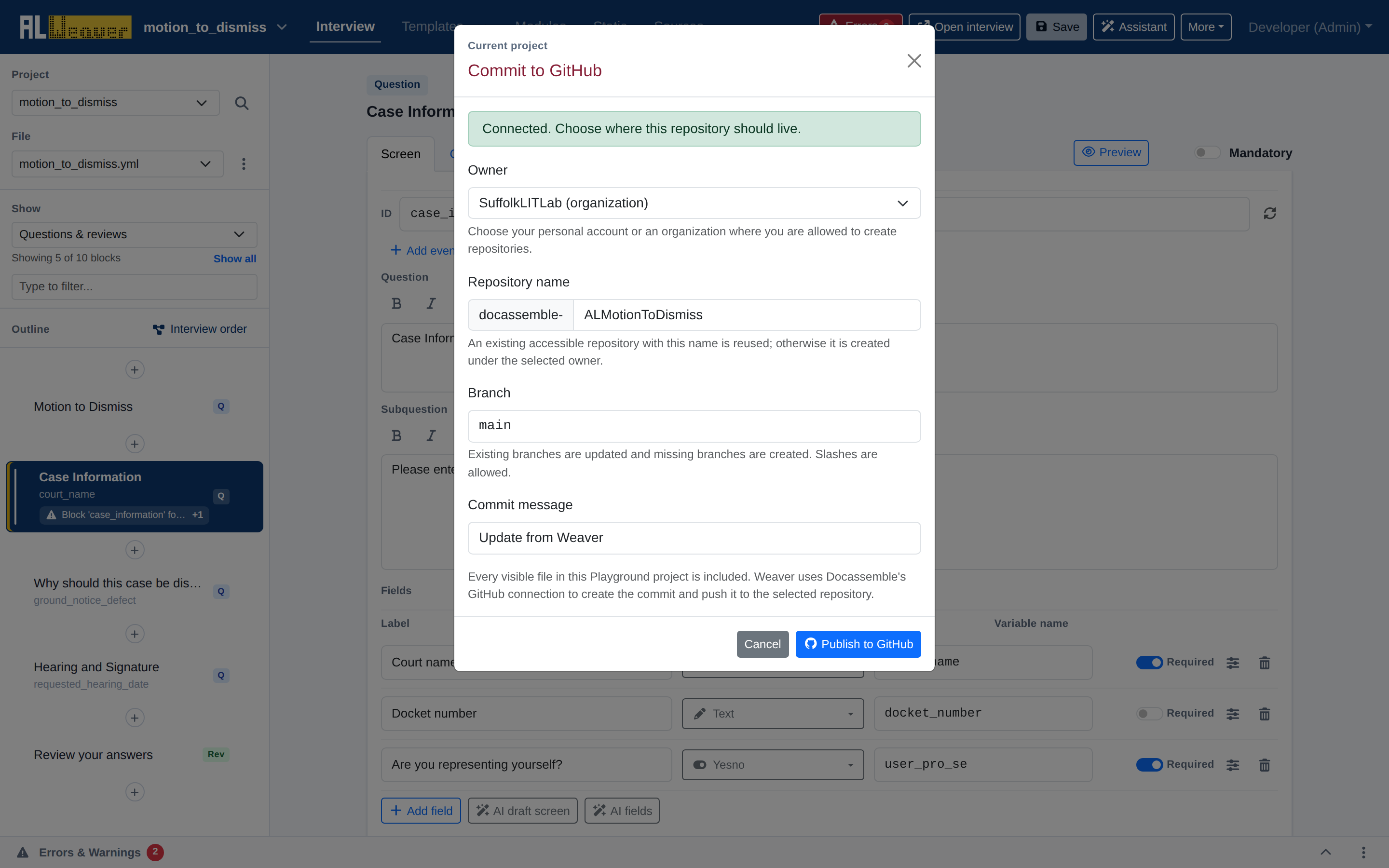Close the Commit to GitHub dialog
1389x868 pixels.
914,61
